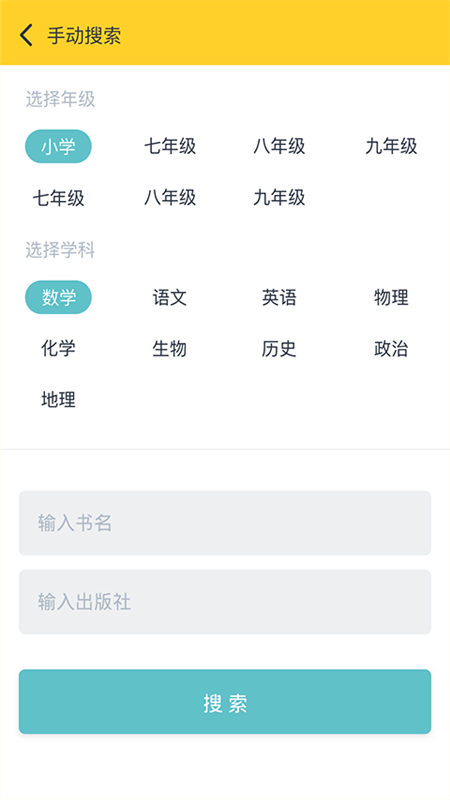Select the 化学 subject
The image size is (450, 800).
(58, 348)
